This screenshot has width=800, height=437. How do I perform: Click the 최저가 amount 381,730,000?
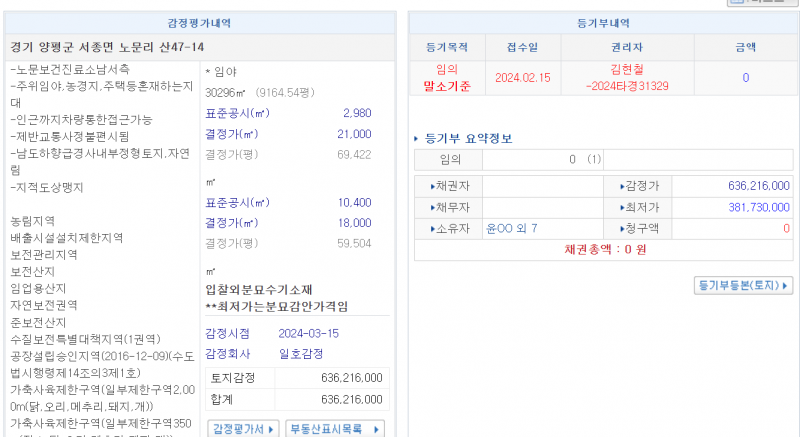coord(745,207)
